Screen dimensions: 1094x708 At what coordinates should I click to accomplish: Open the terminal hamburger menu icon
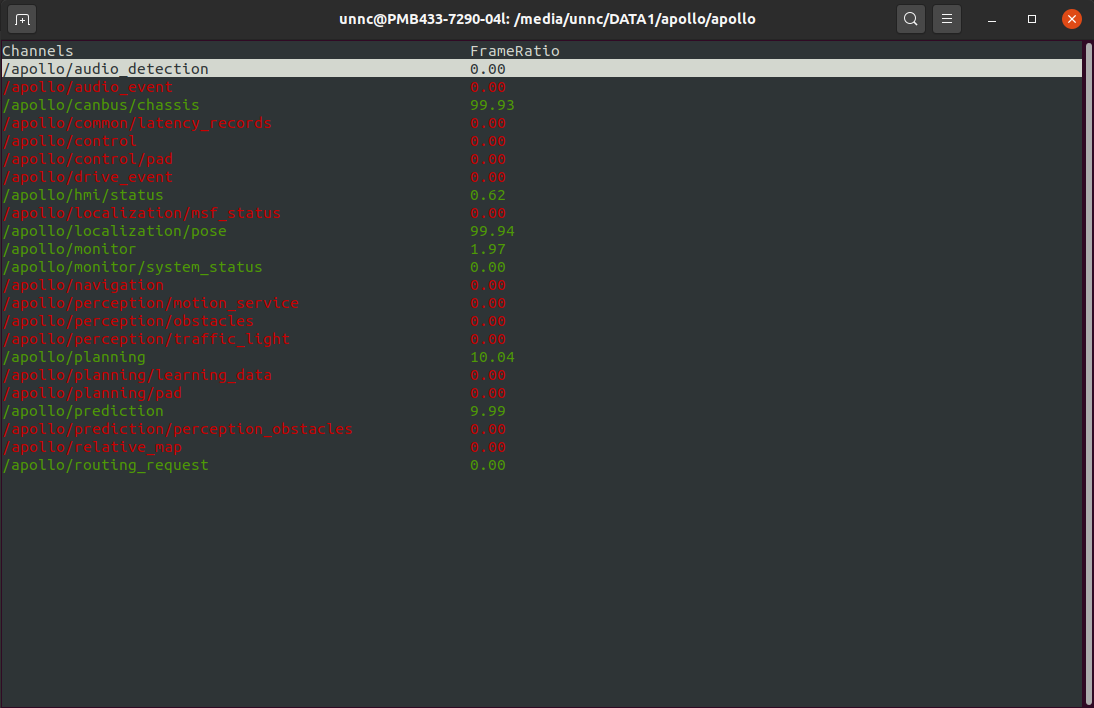(x=946, y=18)
